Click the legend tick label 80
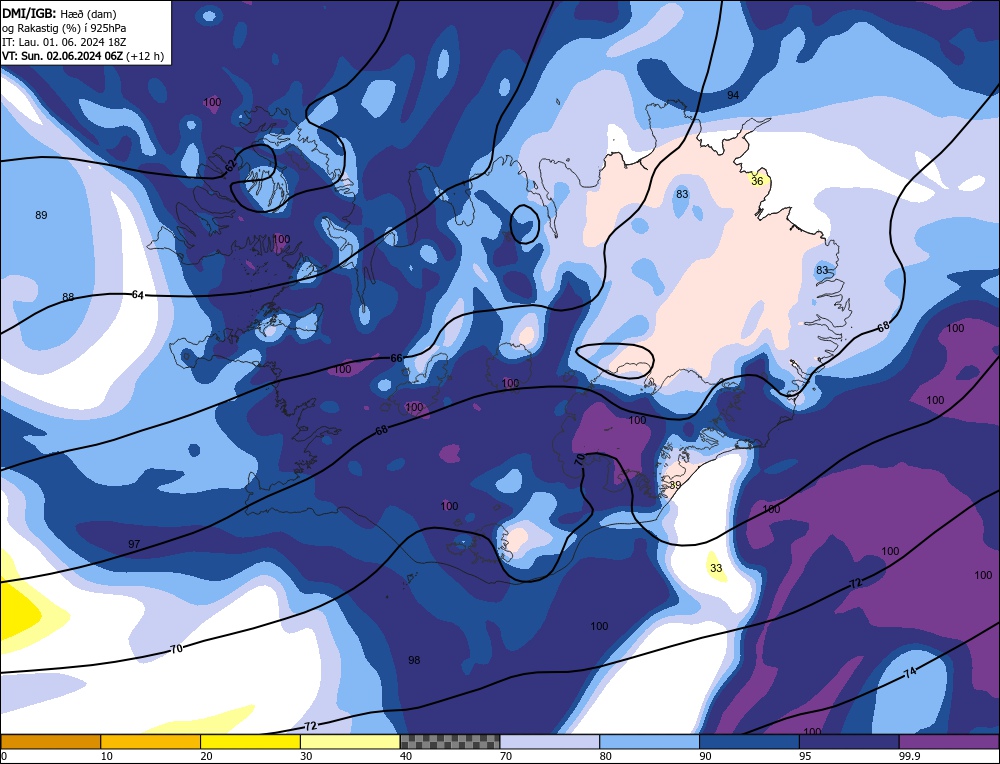This screenshot has height=764, width=1000. tap(605, 756)
